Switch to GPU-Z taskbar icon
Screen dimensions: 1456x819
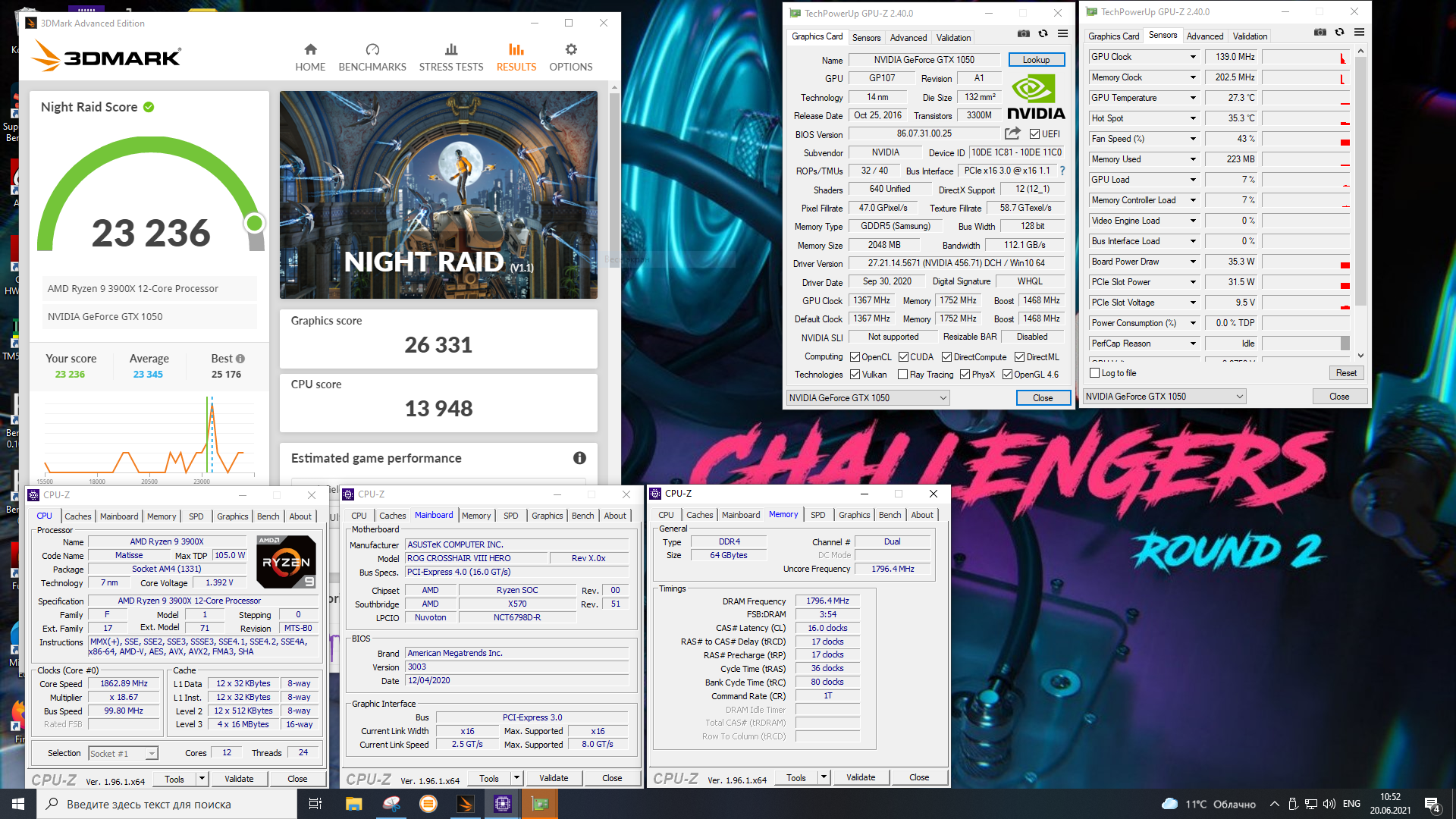[x=540, y=804]
